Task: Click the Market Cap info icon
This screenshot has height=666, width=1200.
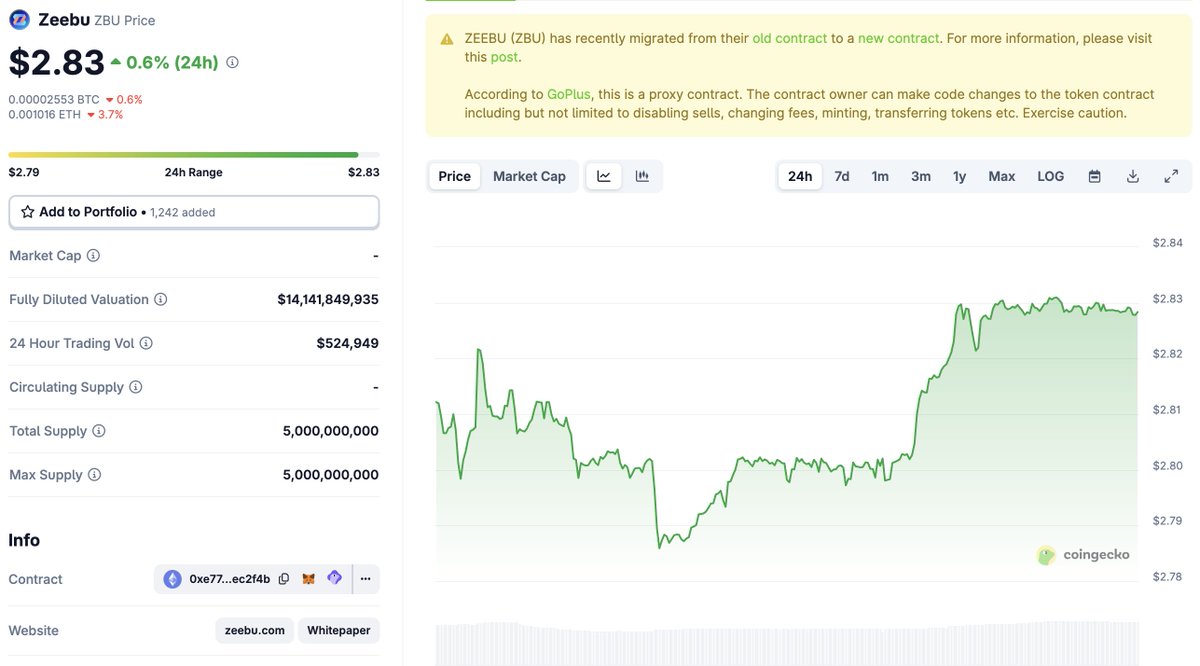Action: click(93, 256)
